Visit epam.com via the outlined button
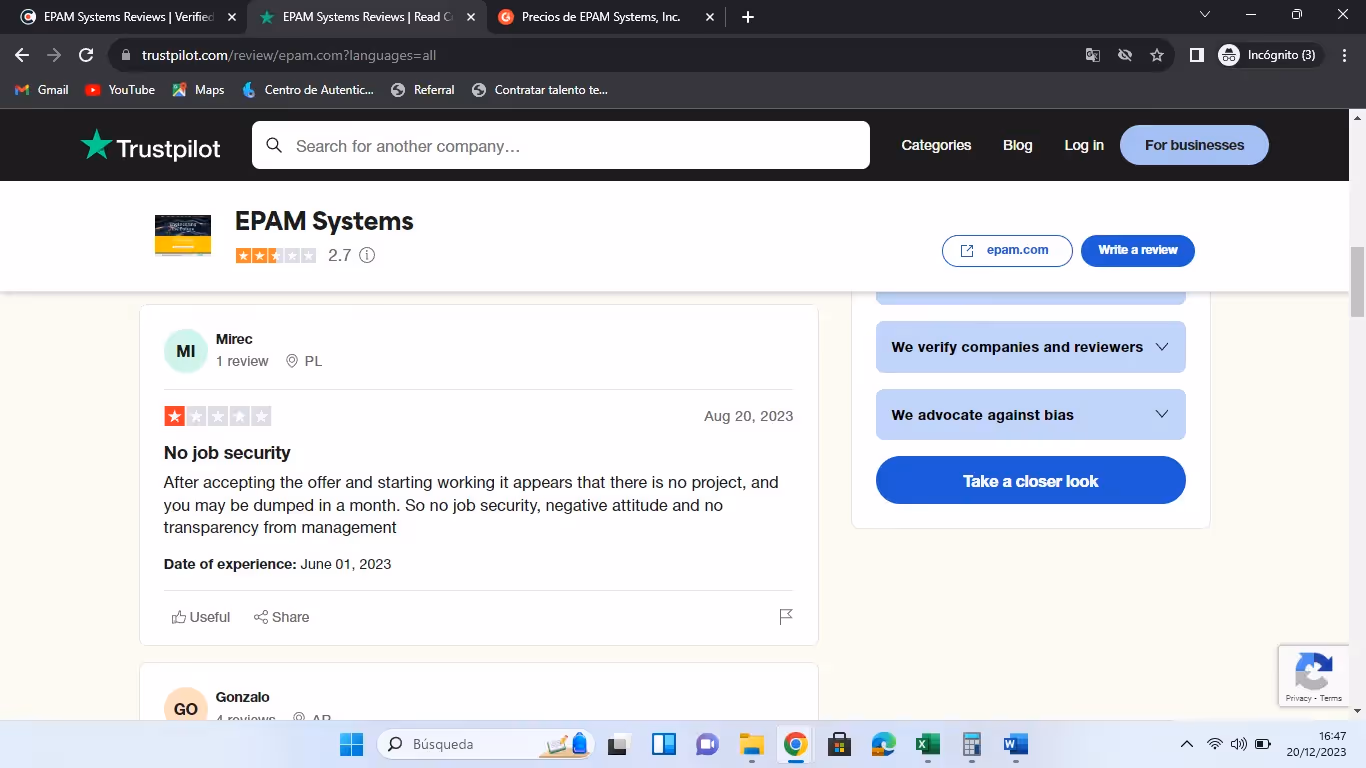The width and height of the screenshot is (1366, 768). (x=1007, y=250)
